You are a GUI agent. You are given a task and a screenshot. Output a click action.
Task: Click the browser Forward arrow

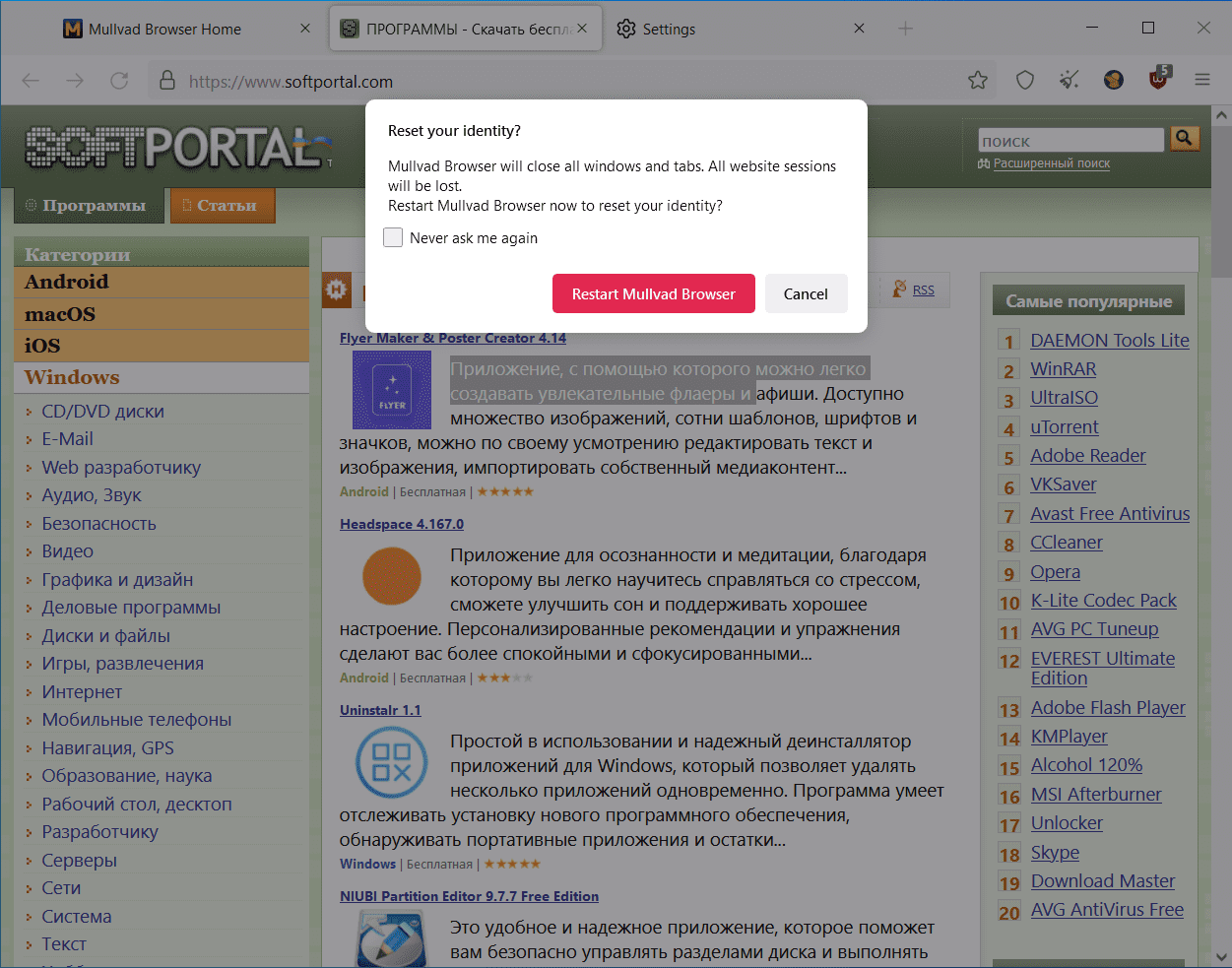(x=75, y=81)
